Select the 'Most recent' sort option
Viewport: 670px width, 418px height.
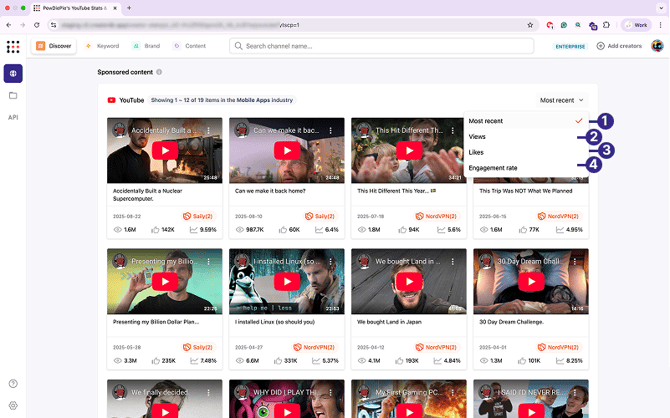click(487, 121)
